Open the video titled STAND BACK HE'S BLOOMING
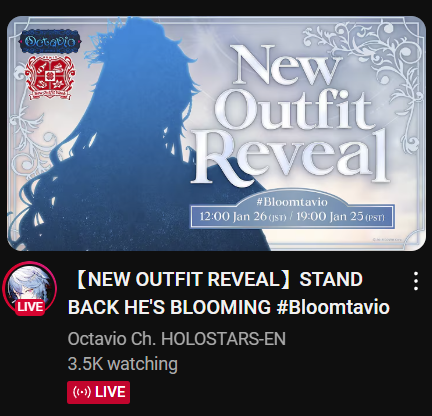432x416 pixels. 228,293
